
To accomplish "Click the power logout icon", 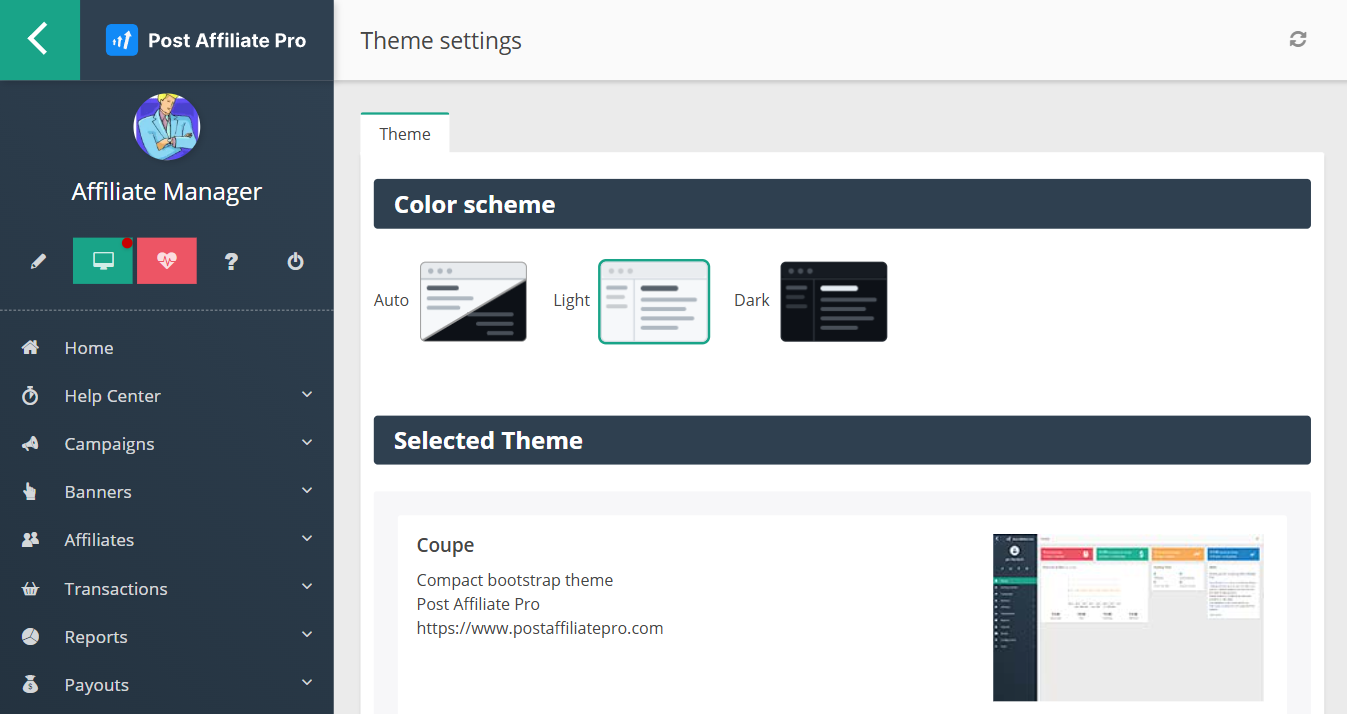I will (295, 260).
